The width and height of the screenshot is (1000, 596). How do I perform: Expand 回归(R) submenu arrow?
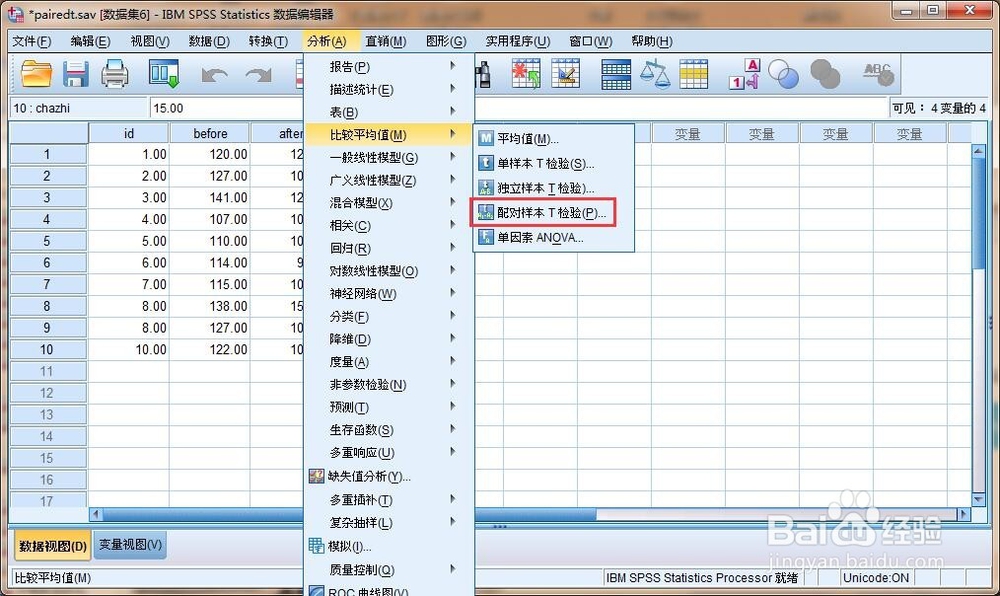tap(452, 247)
